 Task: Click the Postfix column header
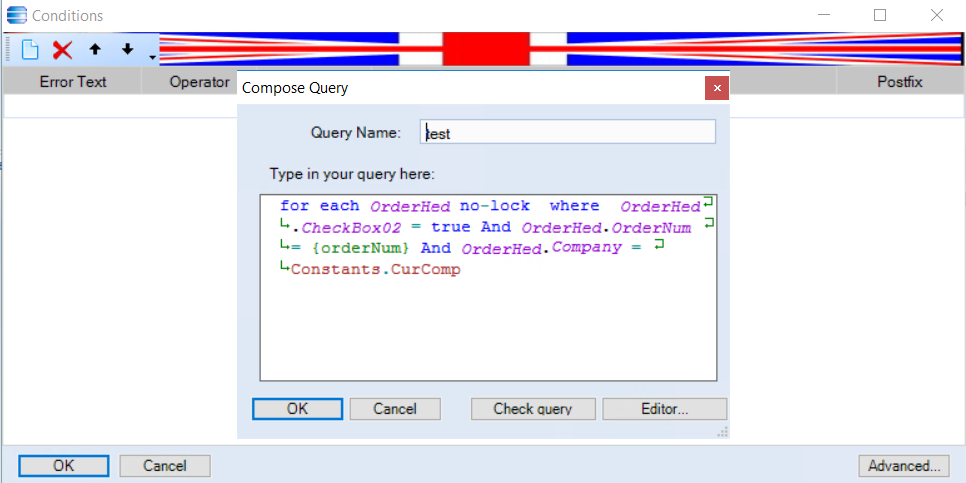899,82
